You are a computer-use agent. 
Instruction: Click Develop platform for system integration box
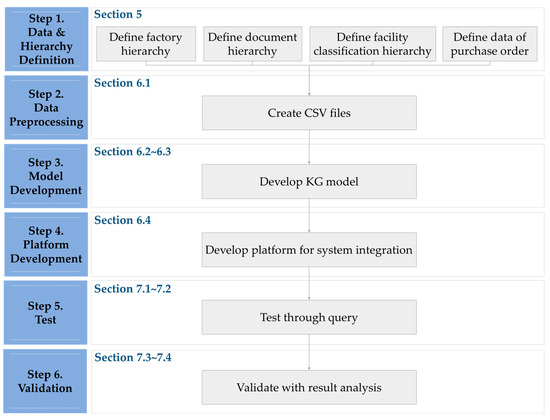[309, 249]
